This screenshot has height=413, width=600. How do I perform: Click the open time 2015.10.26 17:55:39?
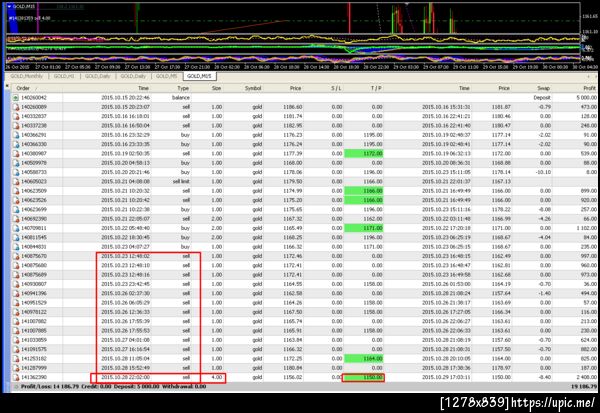click(x=126, y=322)
